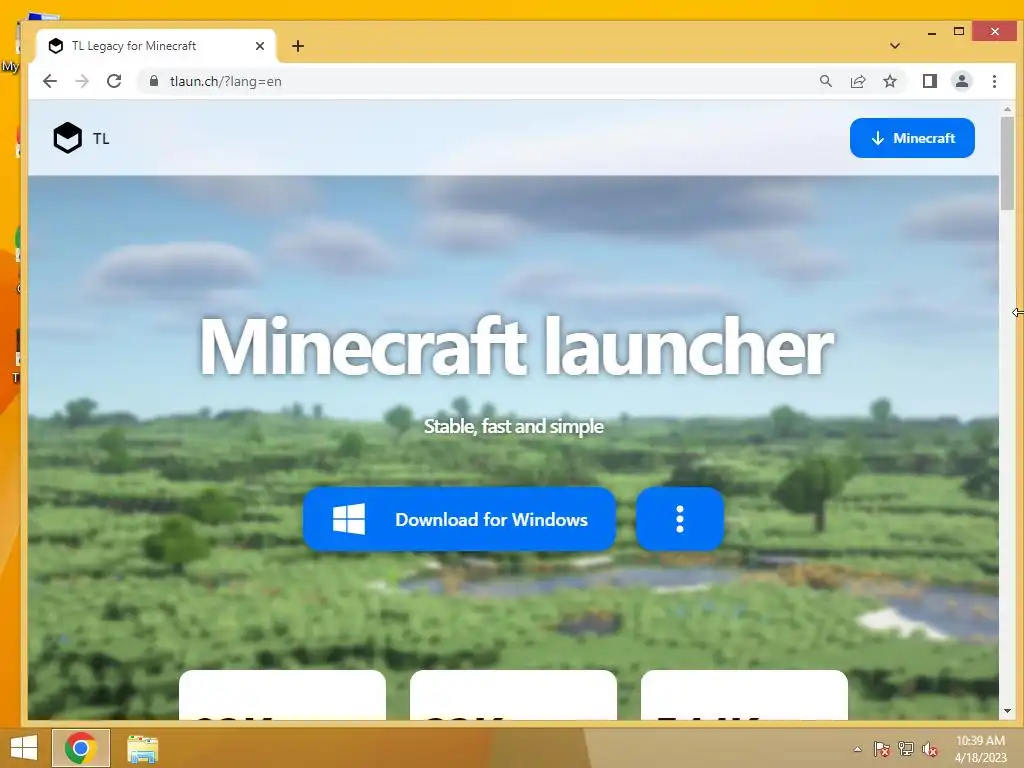Click the TL cube logo icon
The height and width of the screenshot is (768, 1024).
[x=67, y=138]
